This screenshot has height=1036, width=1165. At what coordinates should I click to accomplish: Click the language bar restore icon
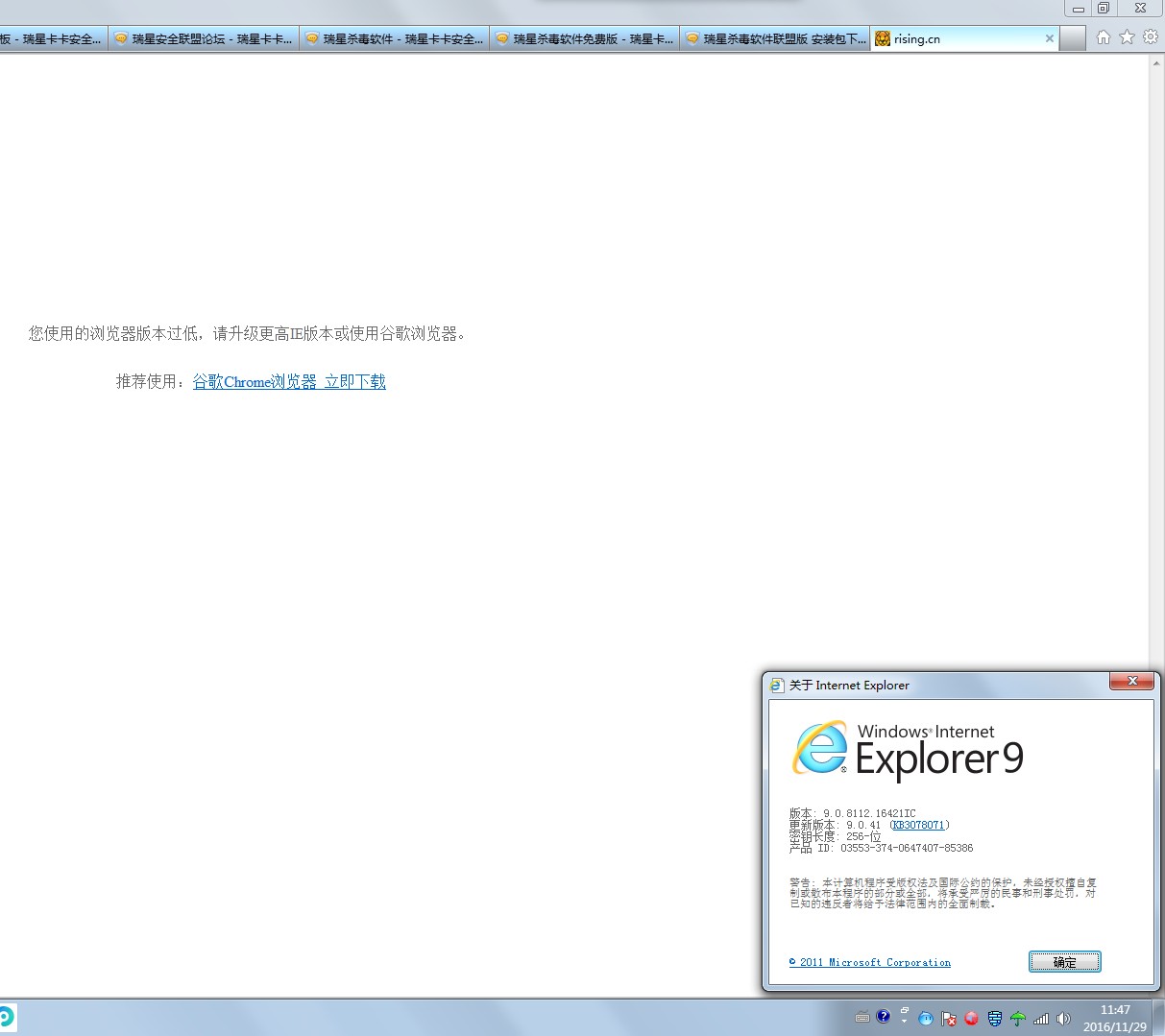tap(905, 1010)
